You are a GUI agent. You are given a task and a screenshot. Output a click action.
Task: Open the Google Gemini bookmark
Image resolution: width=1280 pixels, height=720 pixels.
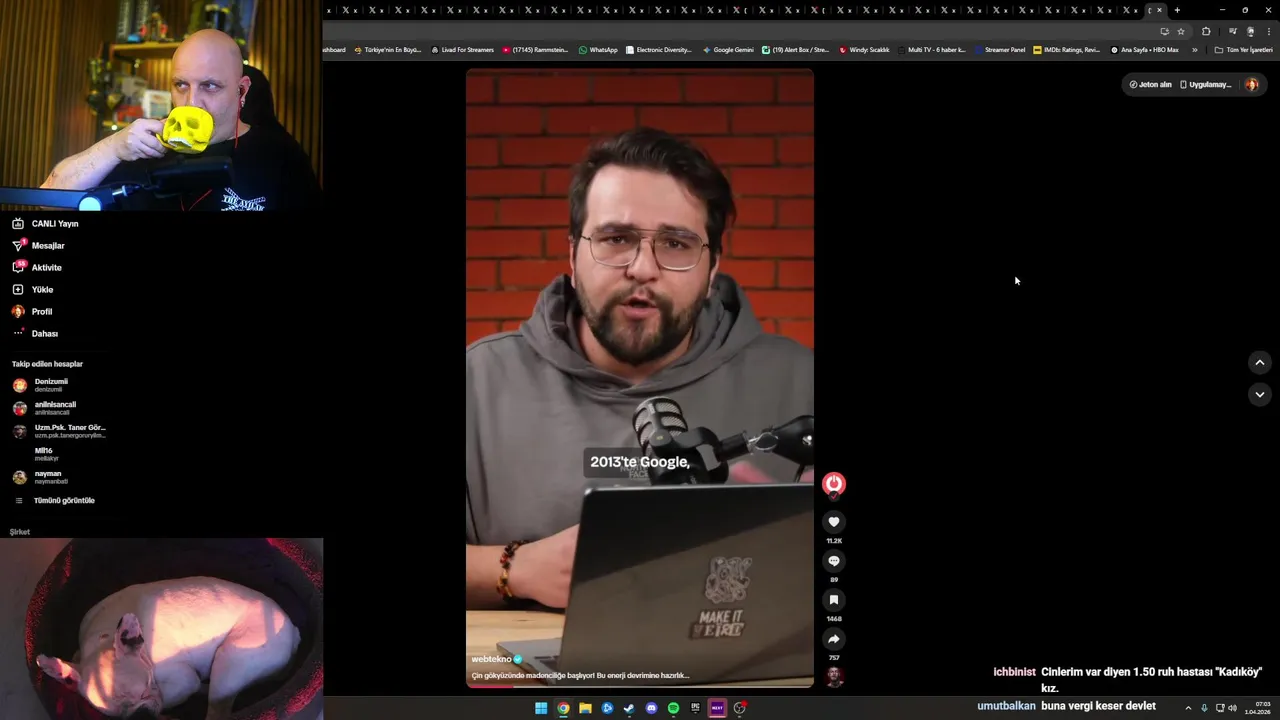728,50
